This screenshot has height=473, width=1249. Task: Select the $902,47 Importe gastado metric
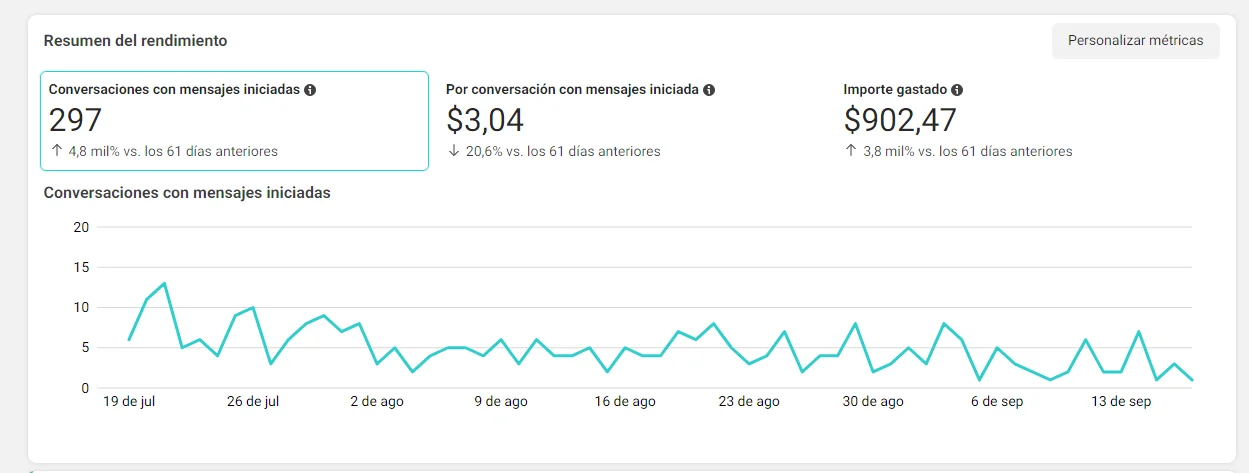tap(1030, 121)
